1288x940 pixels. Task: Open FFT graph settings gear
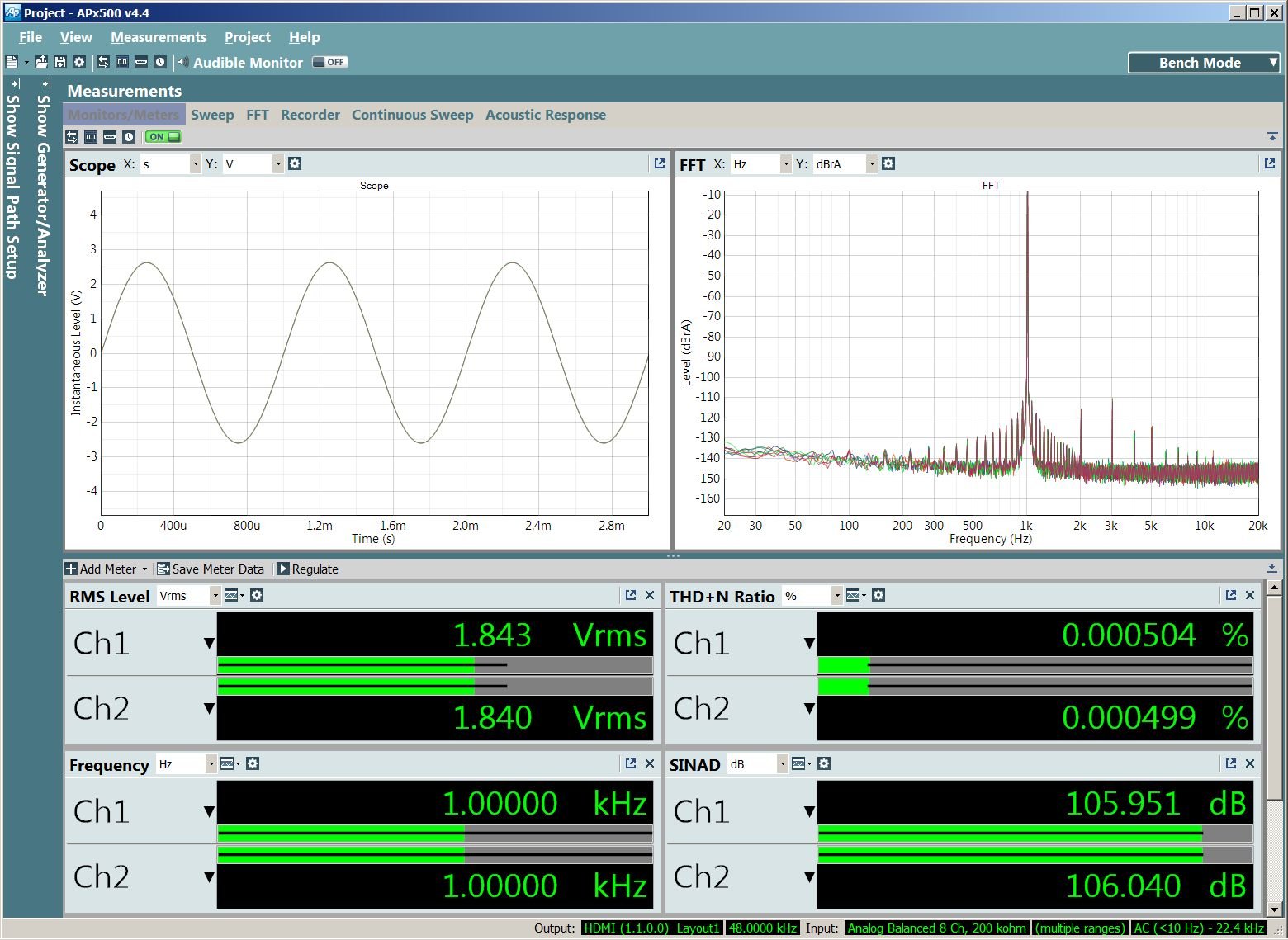[888, 163]
